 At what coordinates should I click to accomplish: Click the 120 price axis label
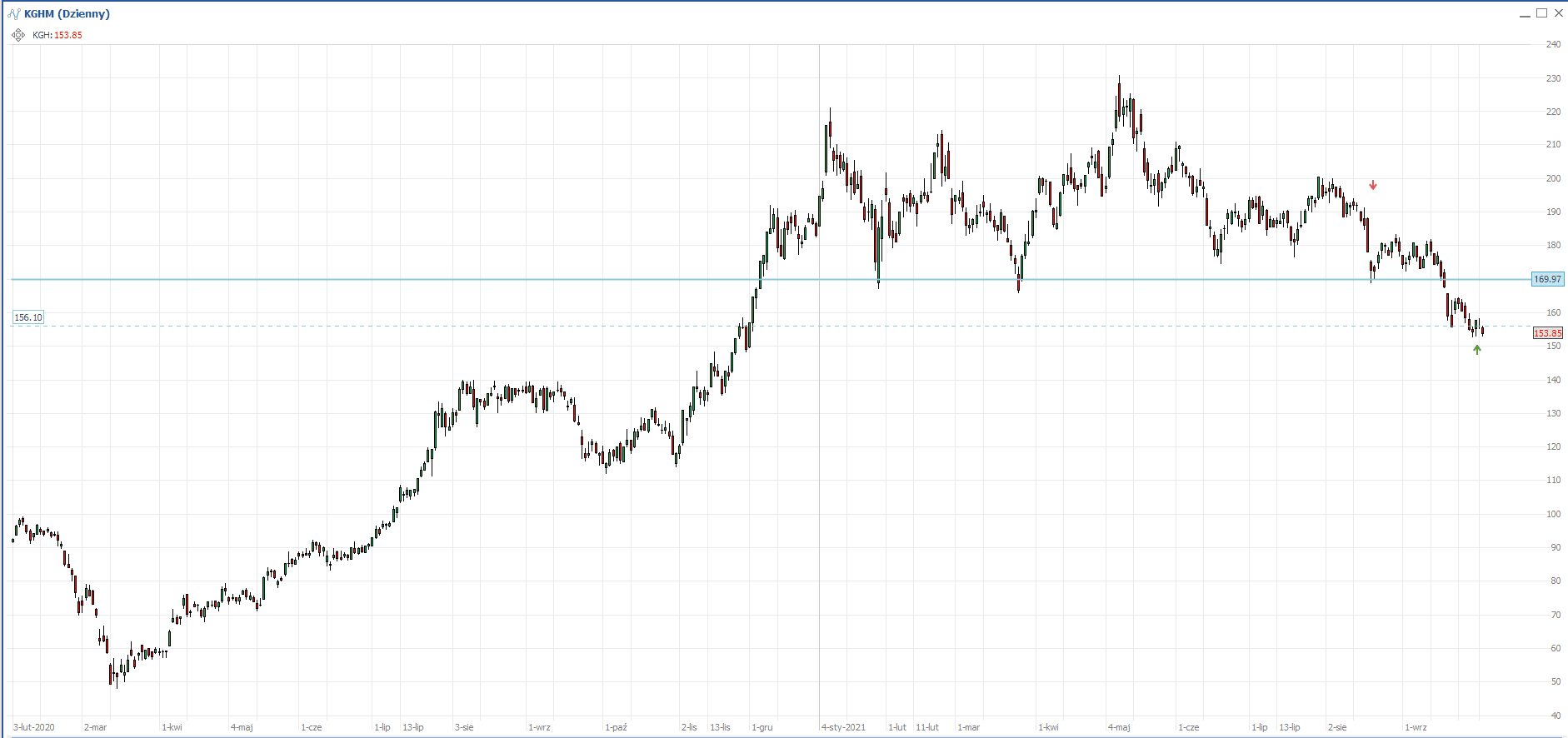(x=1553, y=446)
